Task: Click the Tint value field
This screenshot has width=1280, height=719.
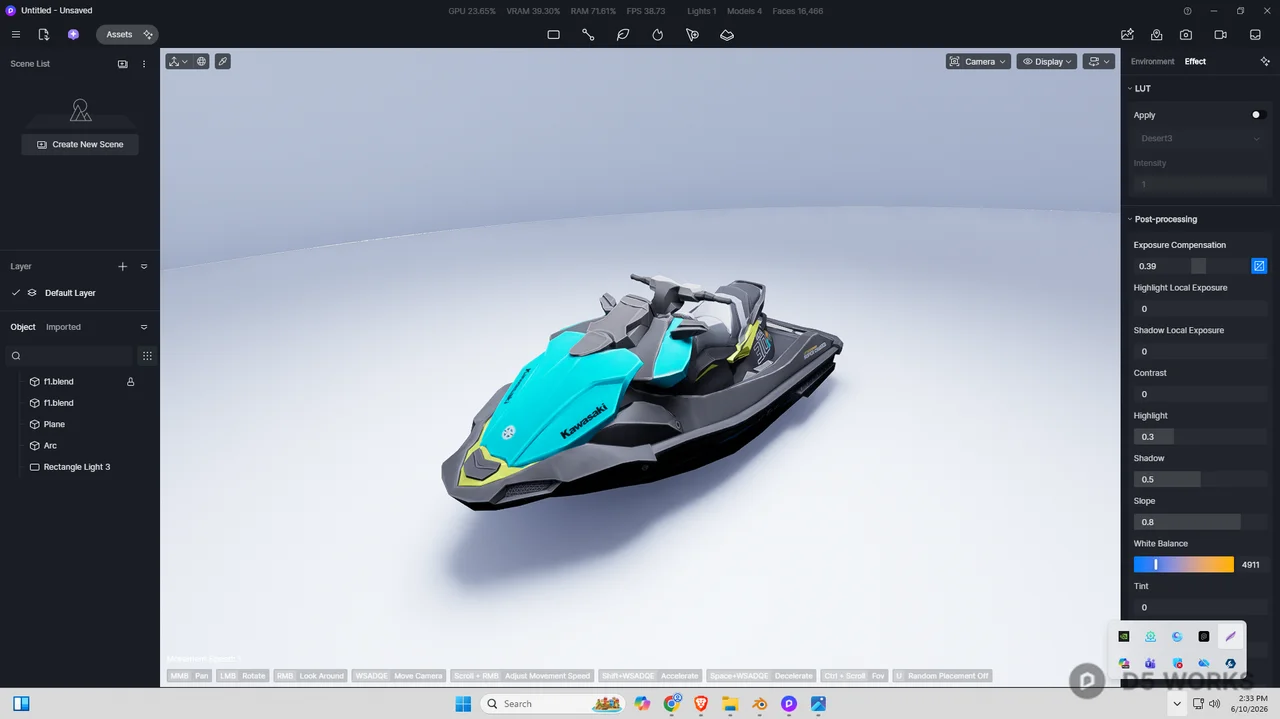Action: click(x=1200, y=607)
